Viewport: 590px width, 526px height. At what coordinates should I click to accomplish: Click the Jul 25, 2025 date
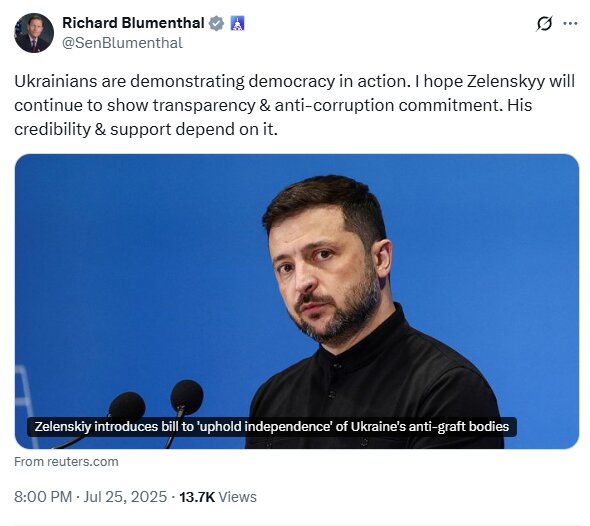click(x=125, y=497)
